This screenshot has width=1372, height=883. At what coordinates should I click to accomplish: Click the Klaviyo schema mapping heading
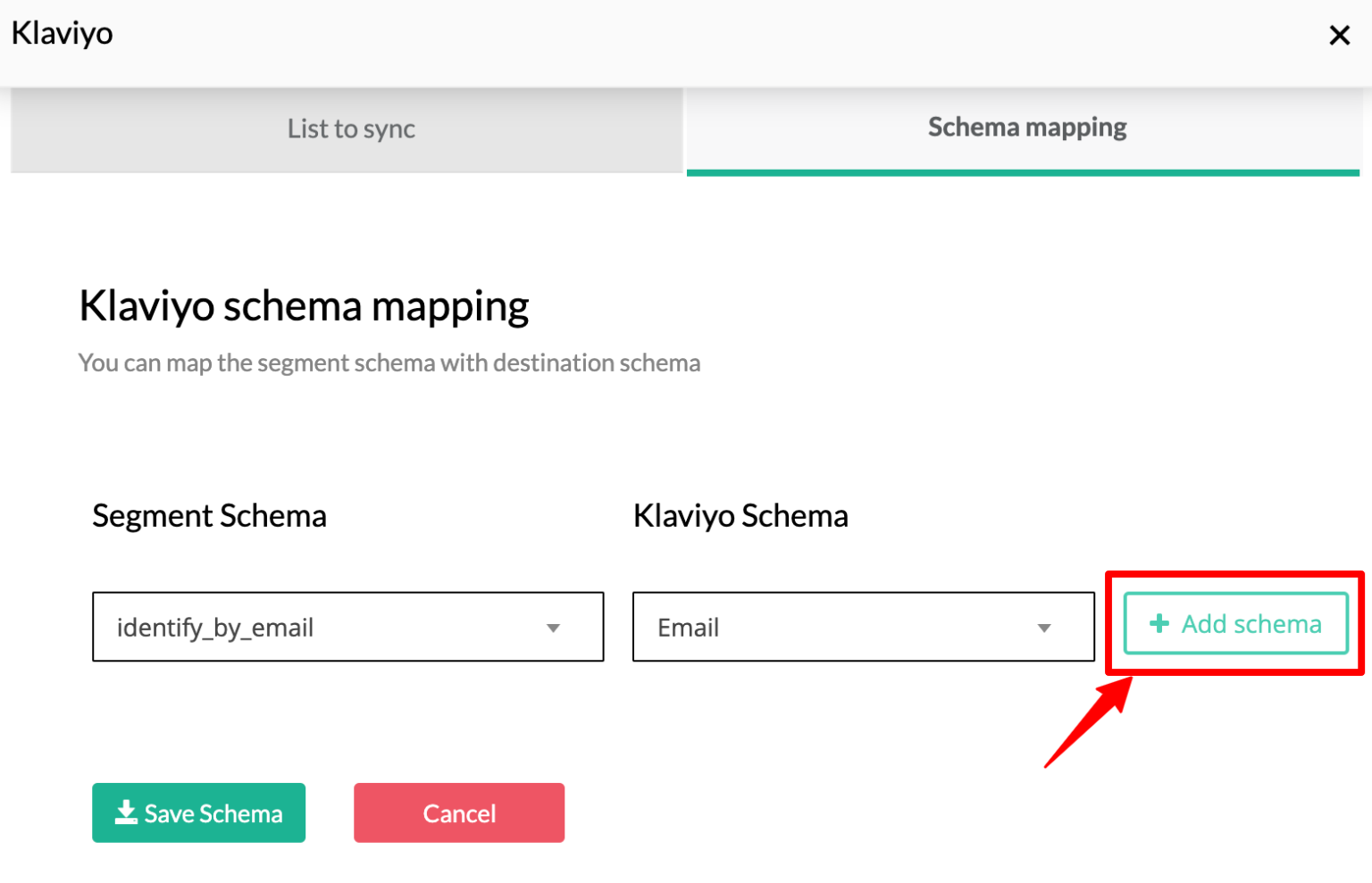click(304, 305)
